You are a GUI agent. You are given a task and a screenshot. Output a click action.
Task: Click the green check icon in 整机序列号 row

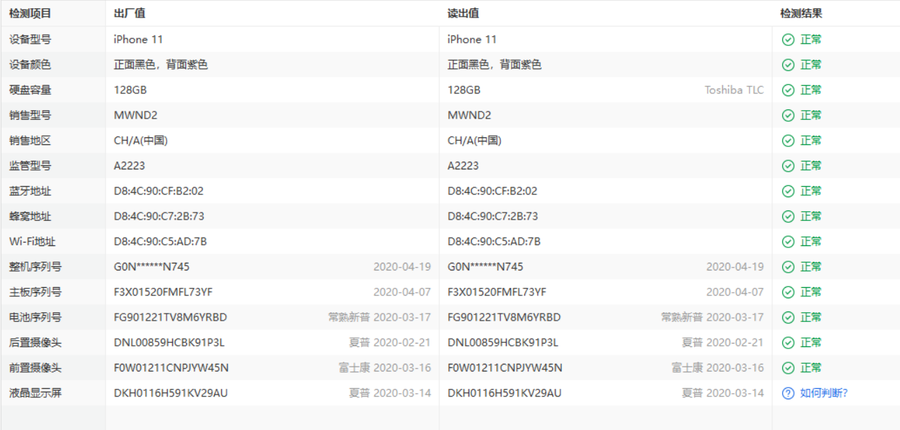point(788,267)
